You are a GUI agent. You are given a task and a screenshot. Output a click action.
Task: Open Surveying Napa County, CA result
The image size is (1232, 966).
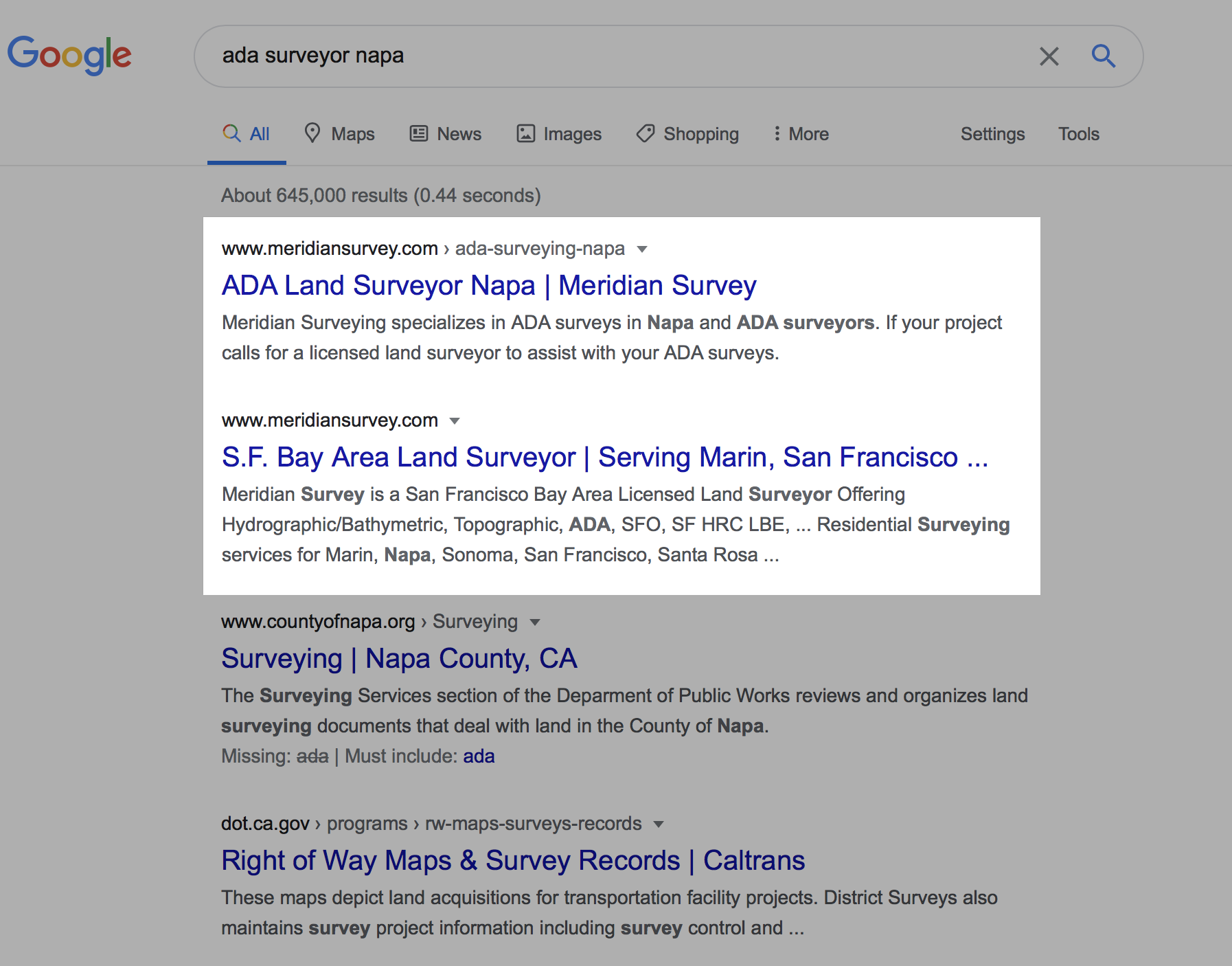coord(399,658)
